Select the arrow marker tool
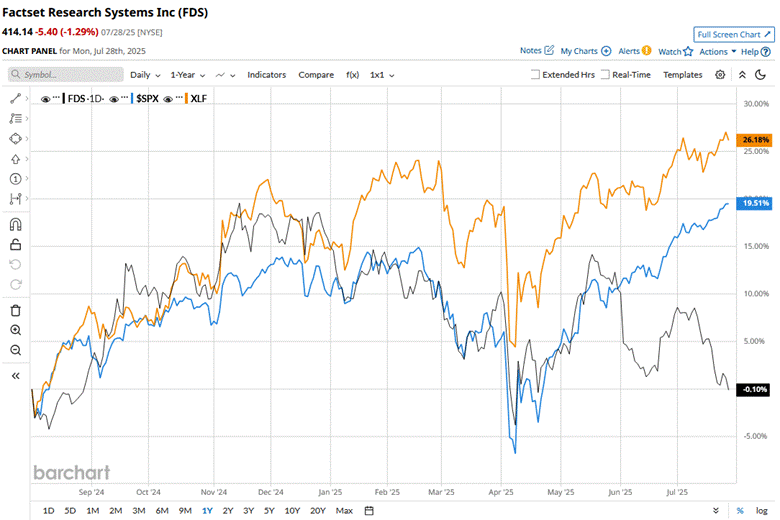The width and height of the screenshot is (780, 520). (x=15, y=159)
